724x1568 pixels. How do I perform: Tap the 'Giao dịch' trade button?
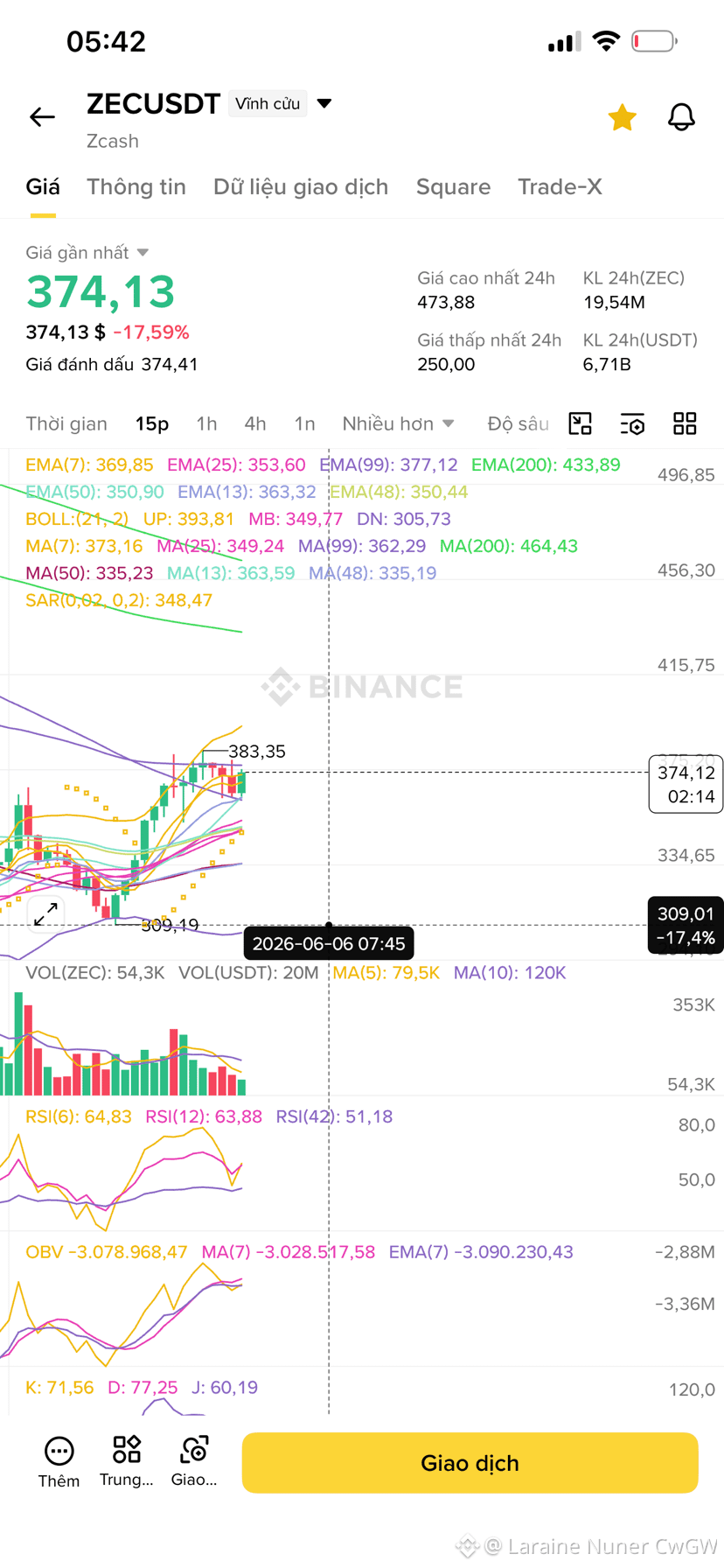pyautogui.click(x=470, y=1463)
